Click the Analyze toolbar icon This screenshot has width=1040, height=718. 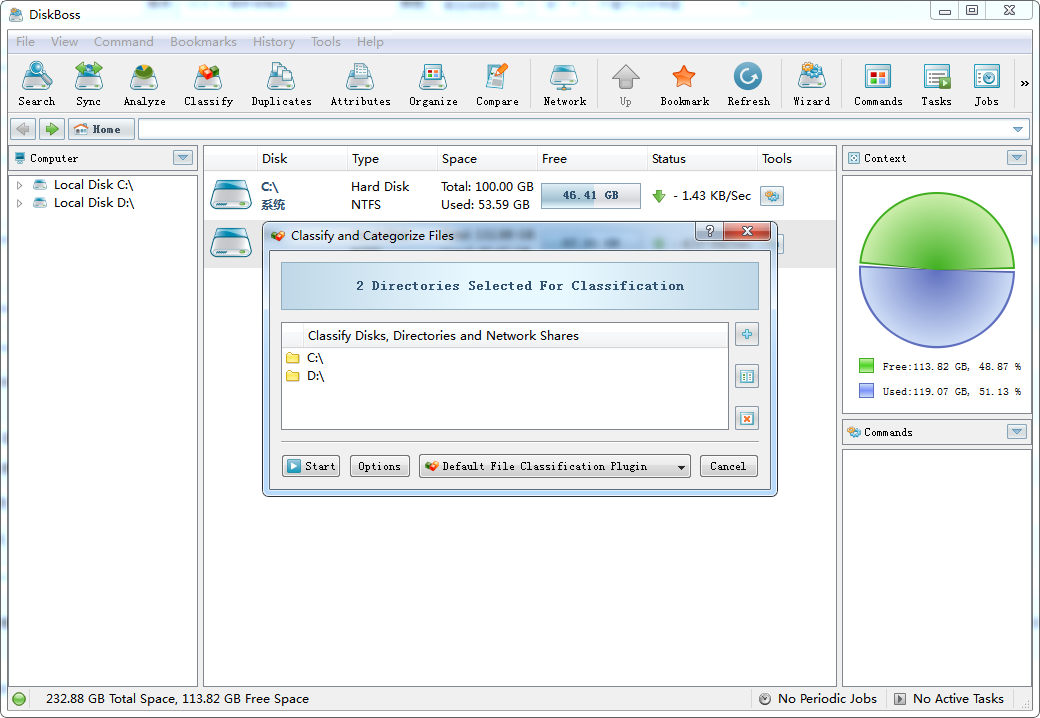tap(144, 84)
